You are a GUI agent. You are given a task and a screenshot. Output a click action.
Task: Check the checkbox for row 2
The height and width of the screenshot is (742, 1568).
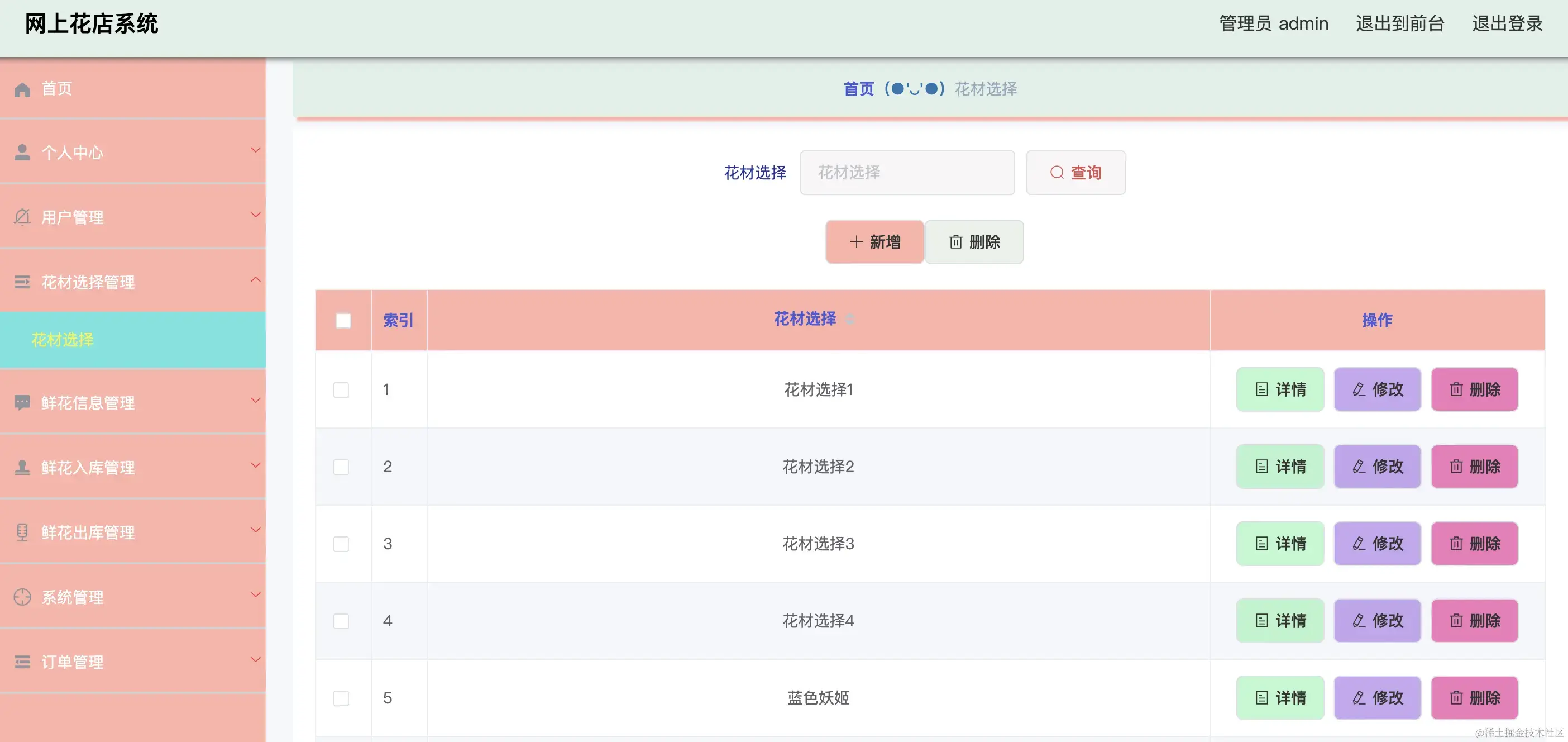(342, 467)
